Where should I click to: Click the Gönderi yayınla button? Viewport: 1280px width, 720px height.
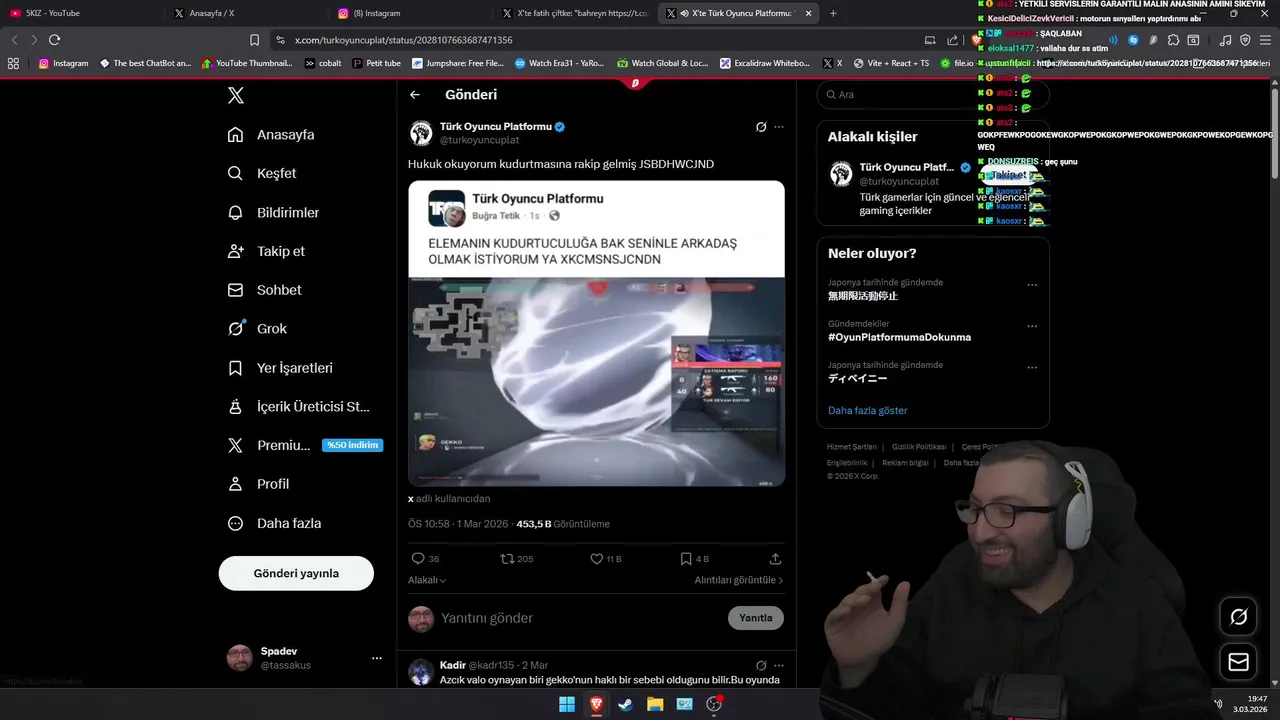296,573
